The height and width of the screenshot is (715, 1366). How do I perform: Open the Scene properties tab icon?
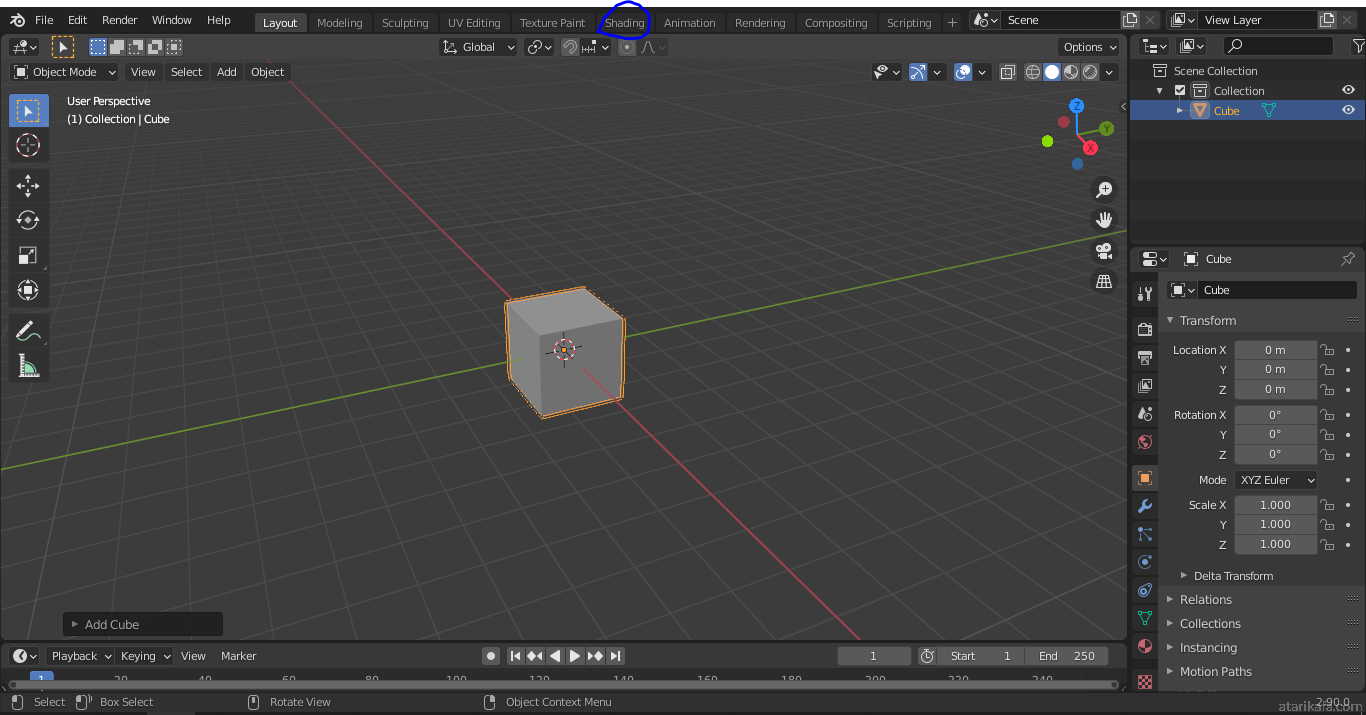1145,413
